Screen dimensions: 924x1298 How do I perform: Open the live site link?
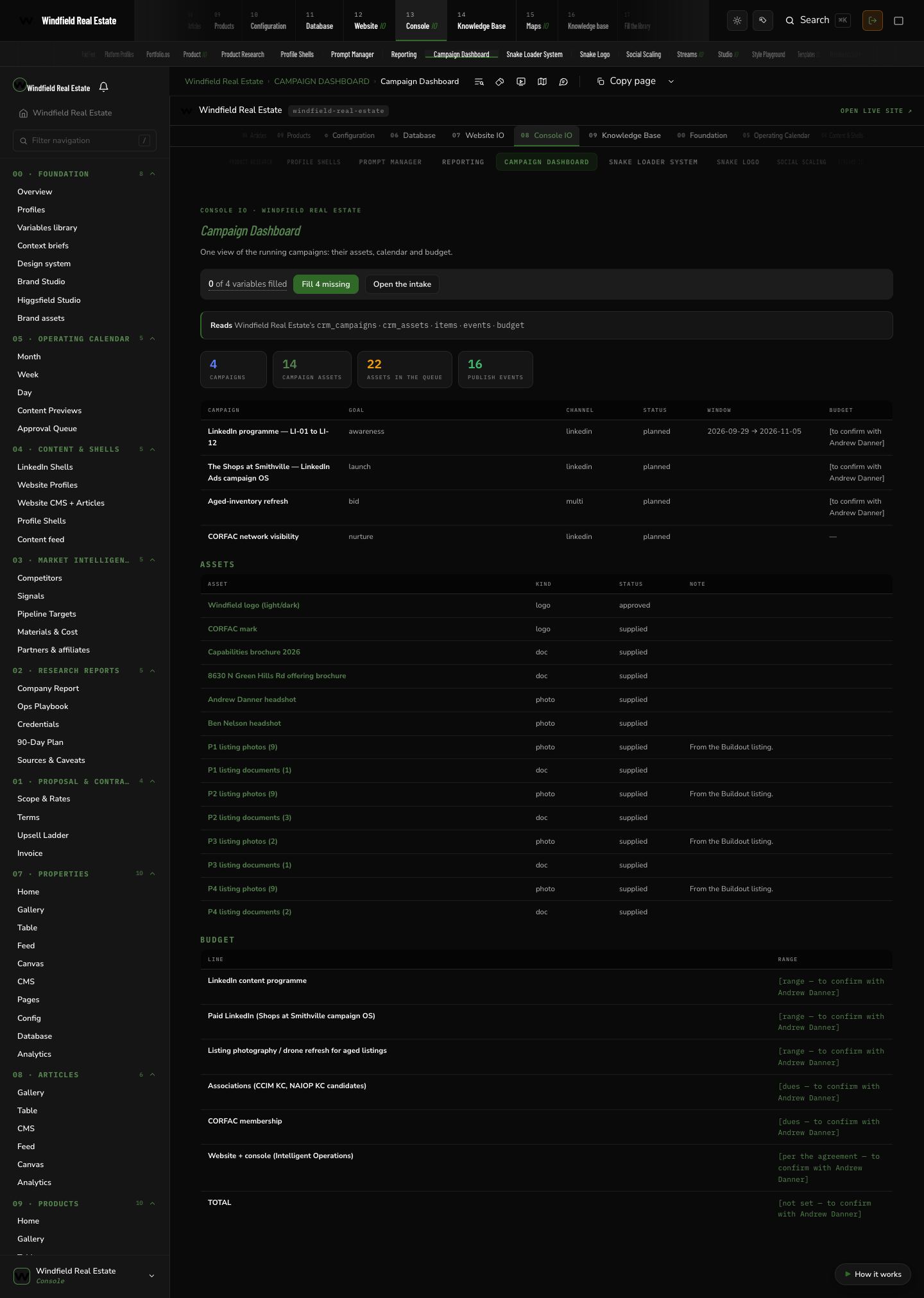[x=877, y=111]
